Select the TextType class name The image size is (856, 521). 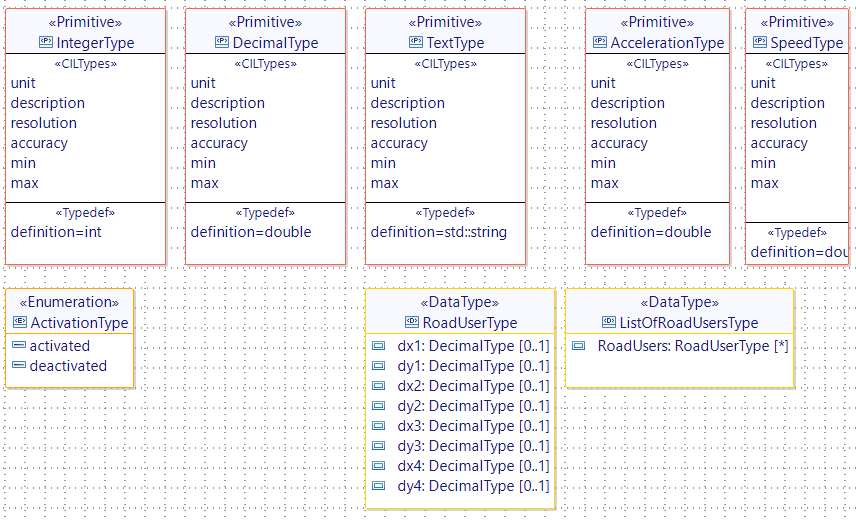(455, 43)
